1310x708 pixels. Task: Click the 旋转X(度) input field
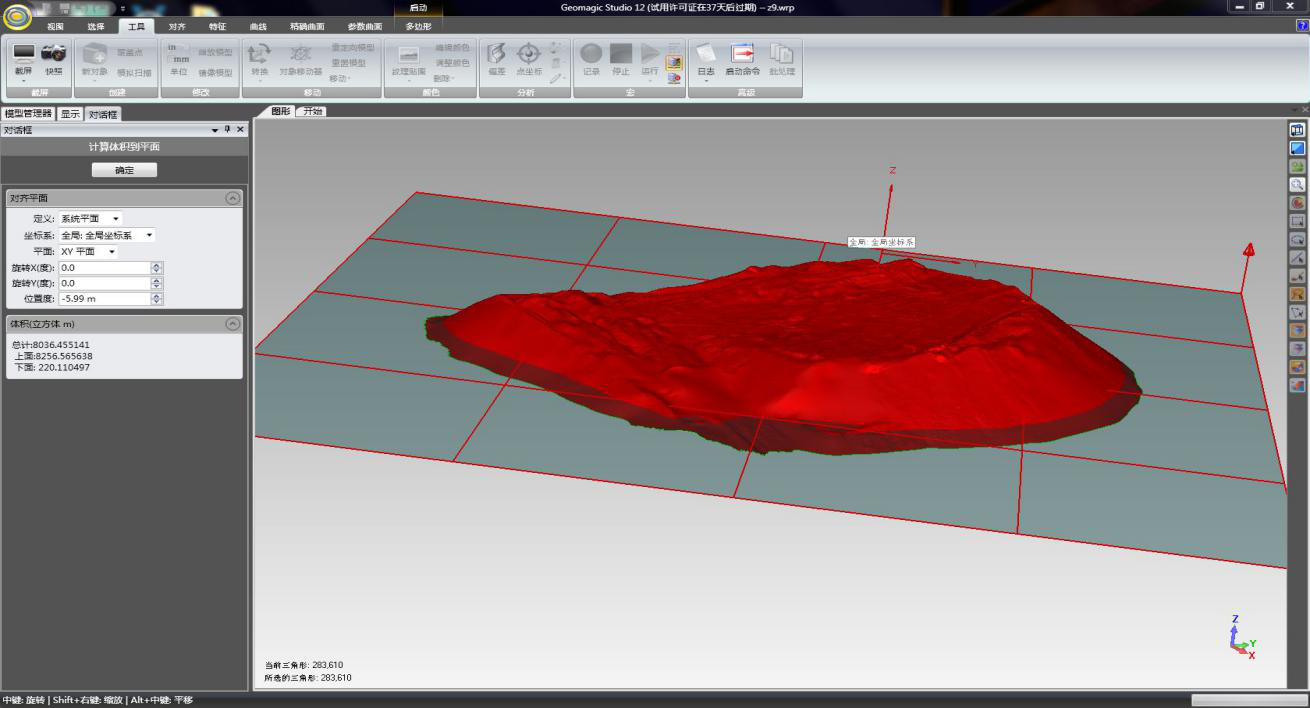click(x=103, y=268)
